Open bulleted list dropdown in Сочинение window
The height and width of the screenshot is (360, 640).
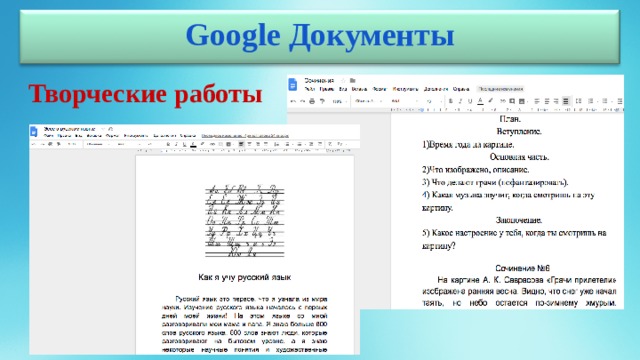point(607,101)
